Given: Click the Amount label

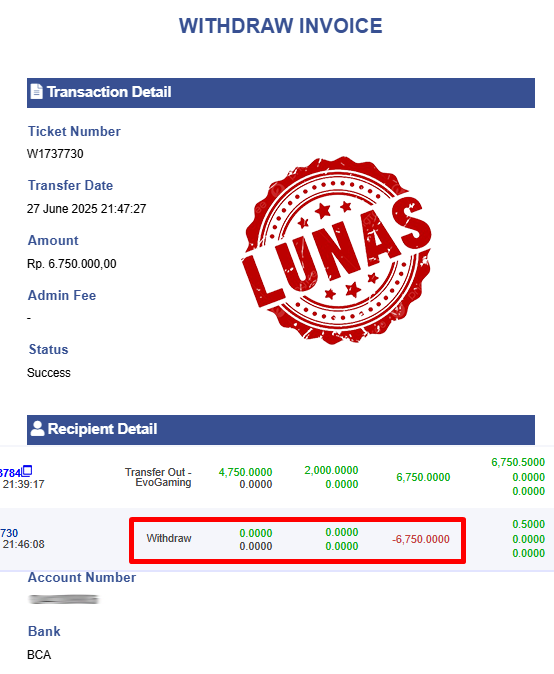Looking at the screenshot, I should (53, 240).
